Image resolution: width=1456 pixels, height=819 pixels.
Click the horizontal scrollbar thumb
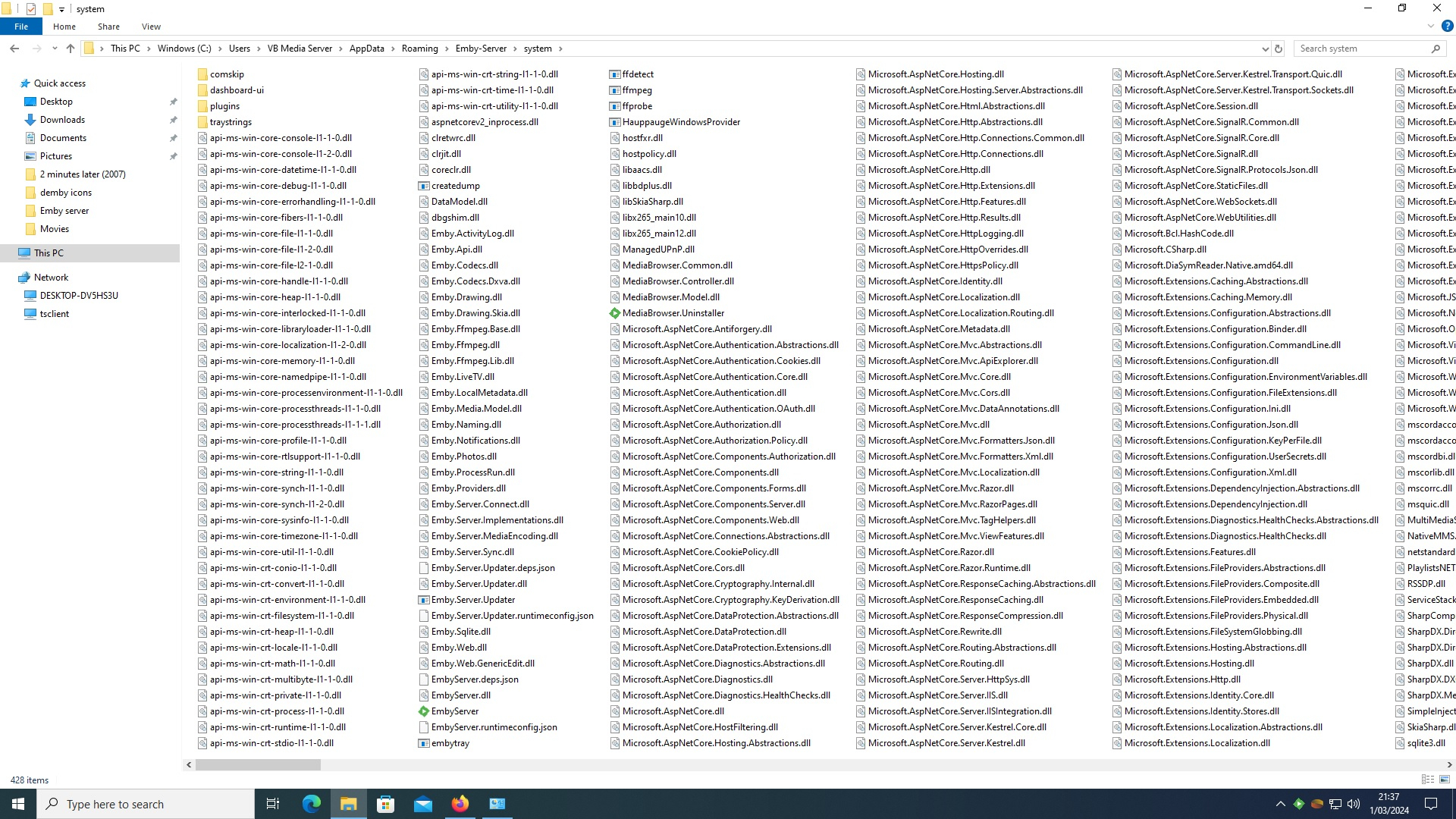[x=258, y=765]
